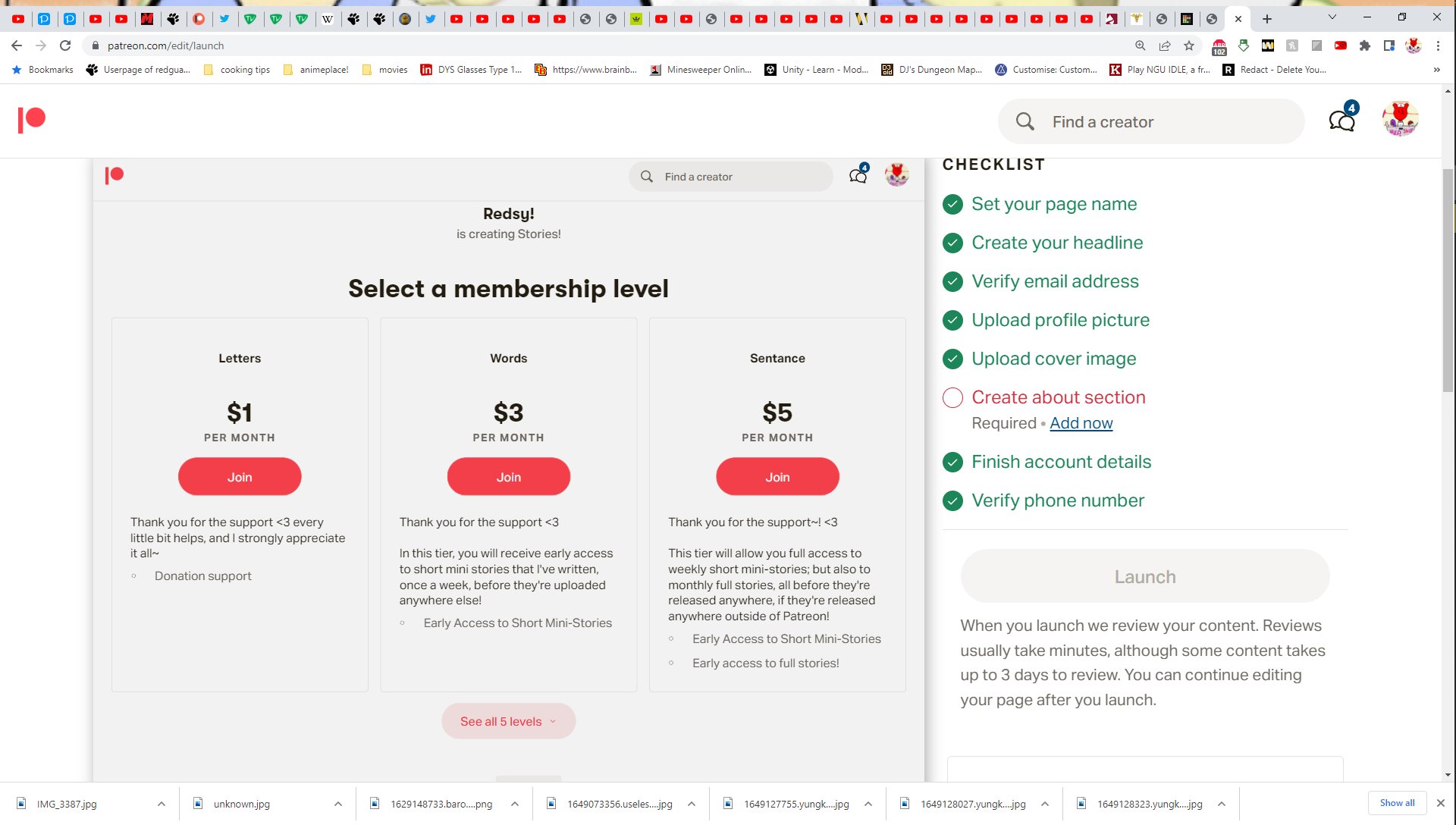Screen dimensions: 1456x825
Task: Expand See all 5 levels
Action: pyautogui.click(x=508, y=721)
